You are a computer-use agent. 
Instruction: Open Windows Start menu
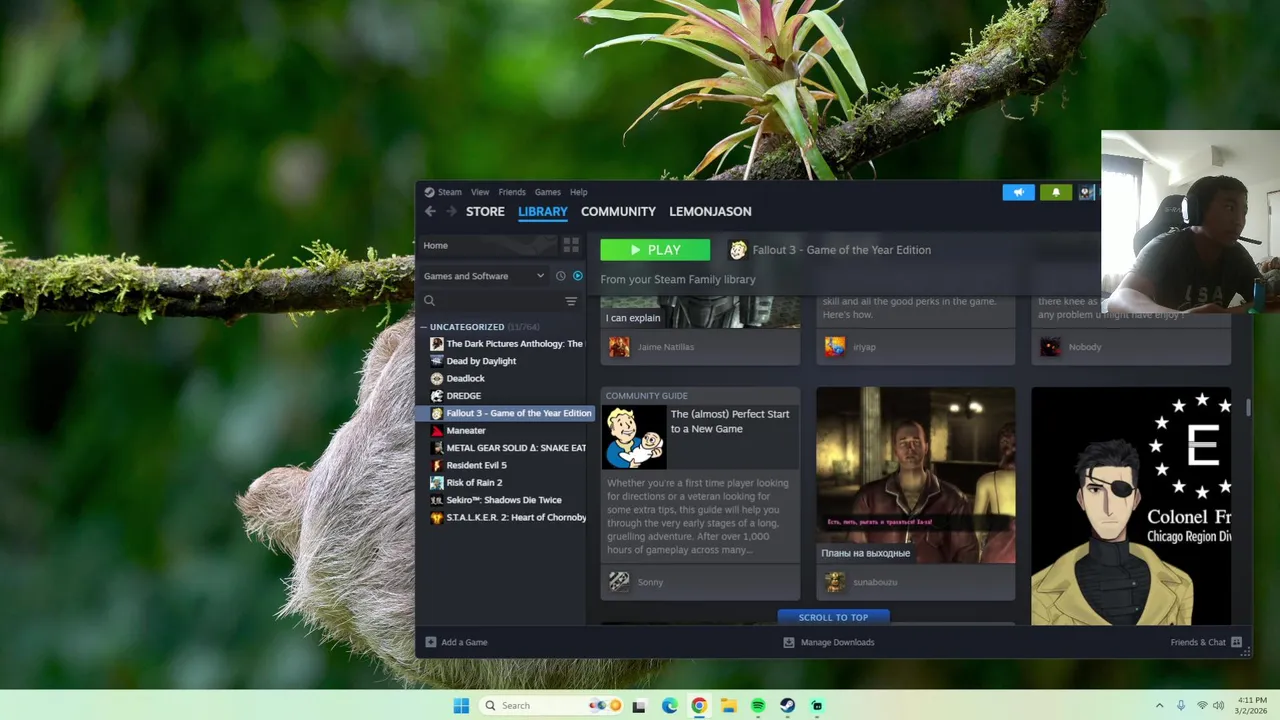pyautogui.click(x=461, y=706)
